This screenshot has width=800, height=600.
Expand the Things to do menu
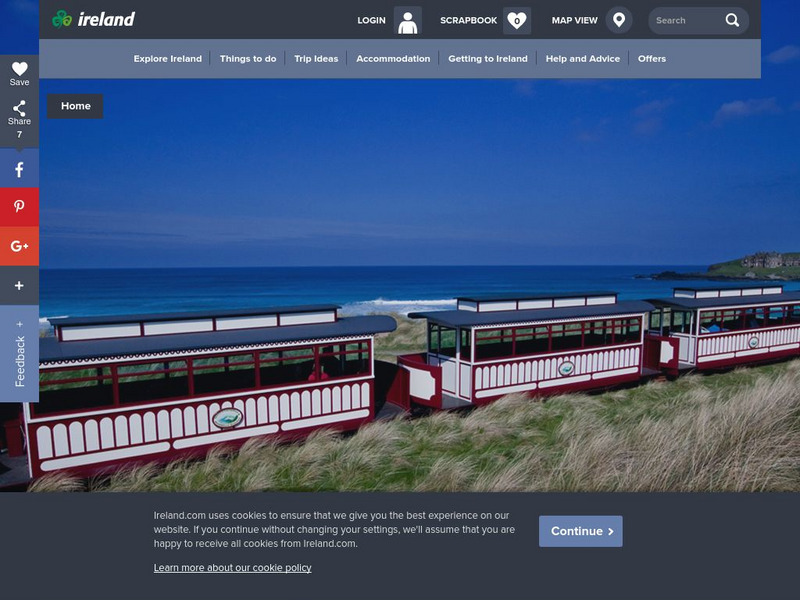click(x=248, y=58)
